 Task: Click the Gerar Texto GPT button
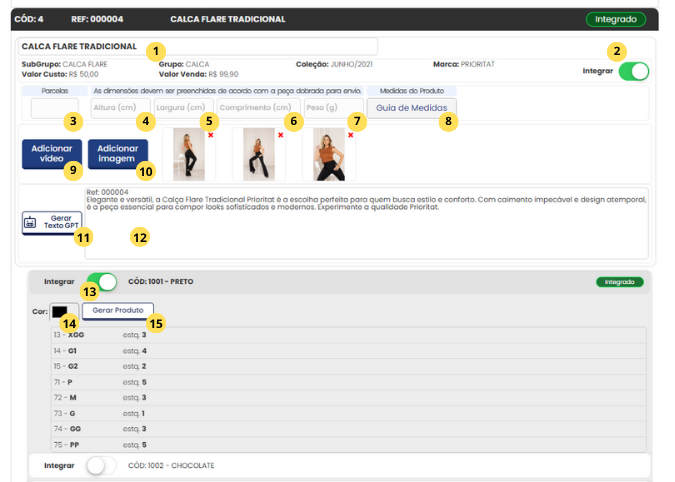[52, 222]
